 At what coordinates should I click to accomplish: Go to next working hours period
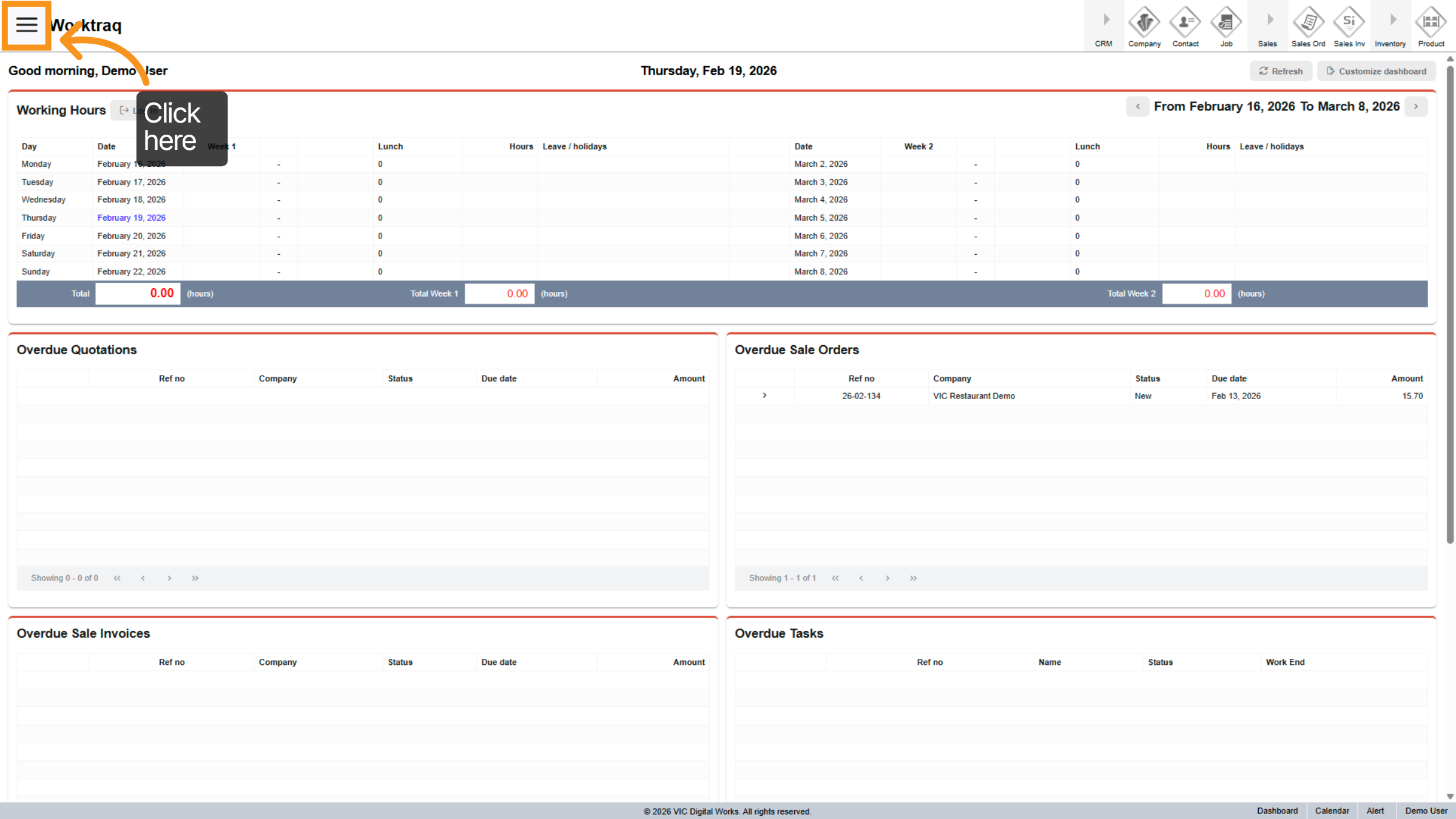(1416, 107)
